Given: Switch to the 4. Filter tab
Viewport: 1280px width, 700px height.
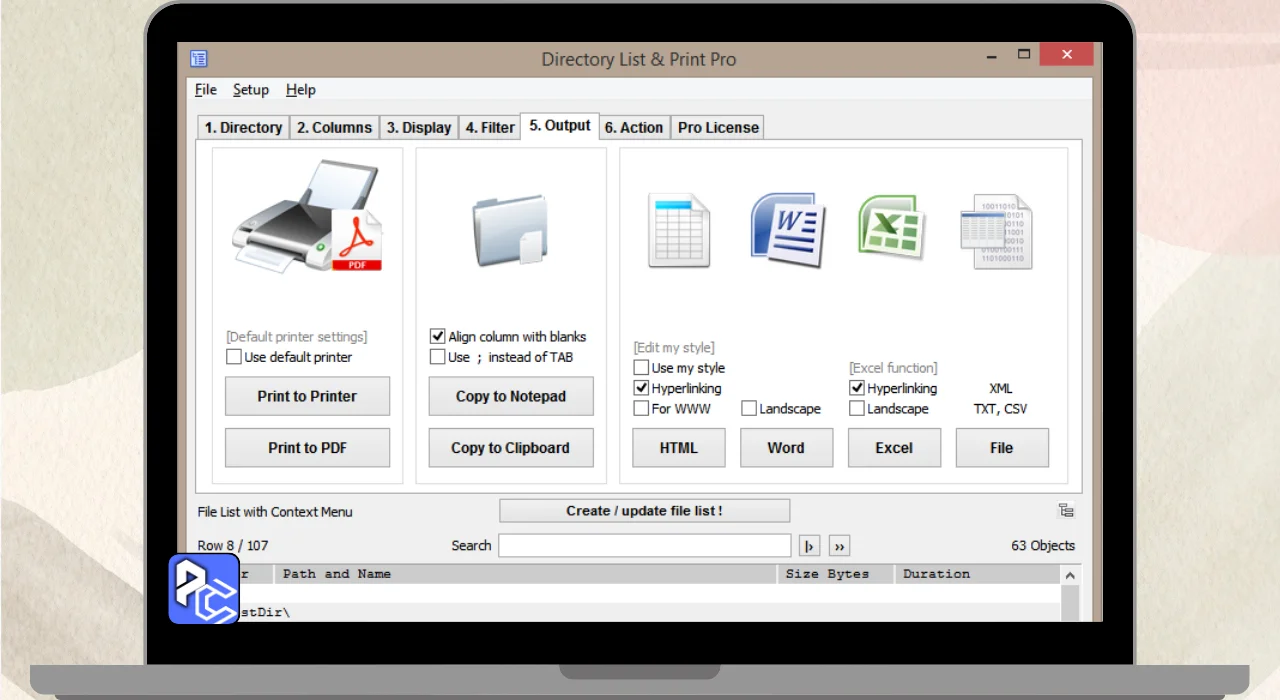Looking at the screenshot, I should coord(490,127).
